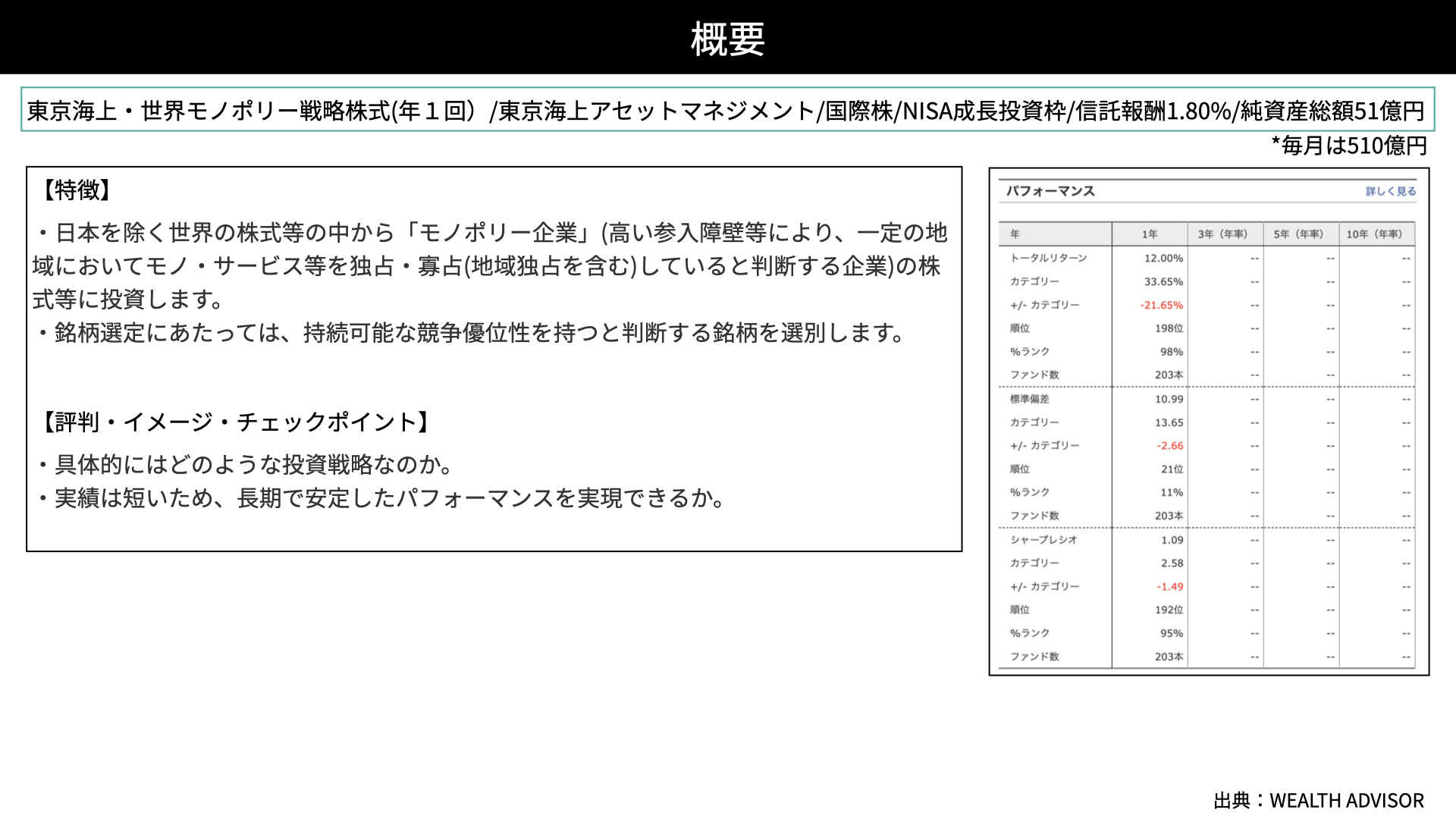Screen dimensions: 1456x819
Task: Click the 98% rank value
Action: click(x=1172, y=352)
